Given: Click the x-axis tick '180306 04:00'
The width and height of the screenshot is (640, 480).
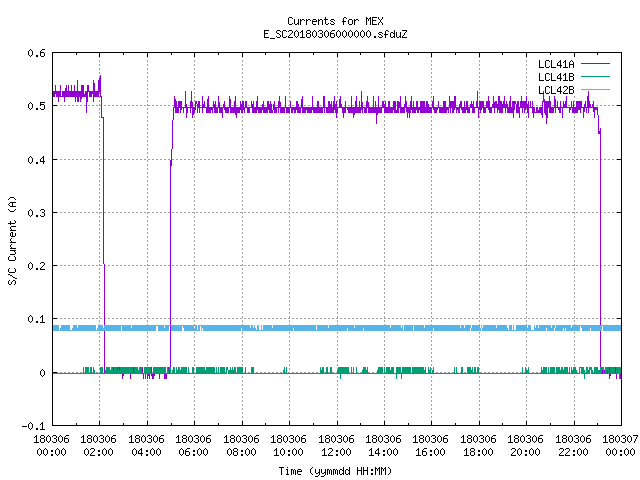Looking at the screenshot, I should click(147, 446).
